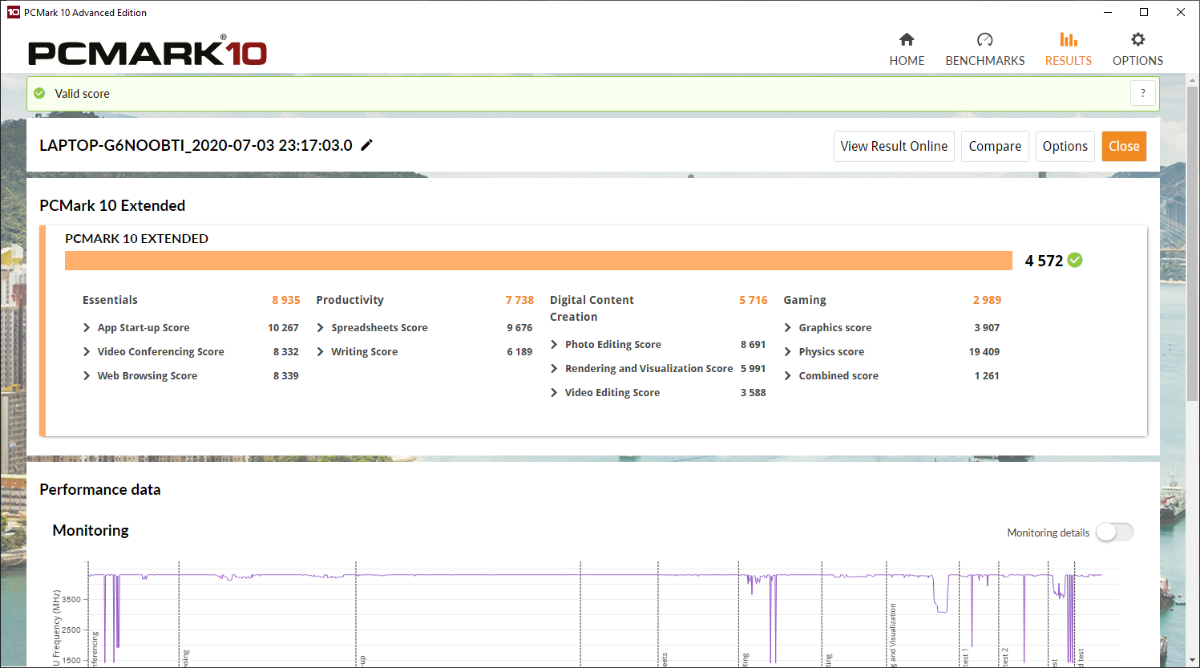The width and height of the screenshot is (1200, 668).
Task: Click the pencil icon to rename result
Action: click(x=367, y=145)
